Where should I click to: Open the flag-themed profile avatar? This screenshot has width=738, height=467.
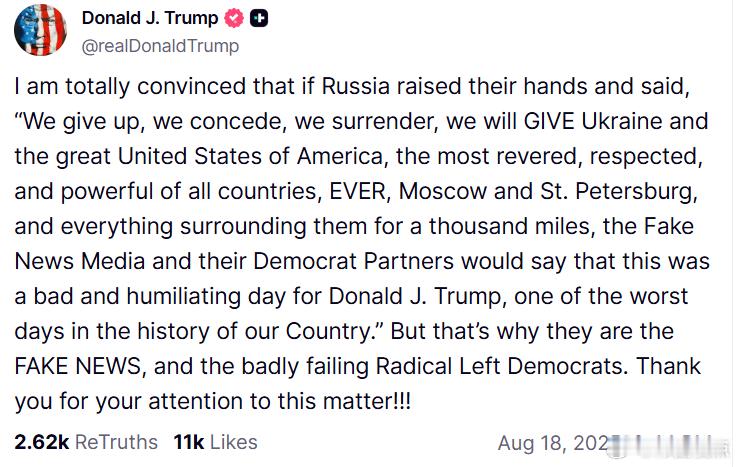40,30
